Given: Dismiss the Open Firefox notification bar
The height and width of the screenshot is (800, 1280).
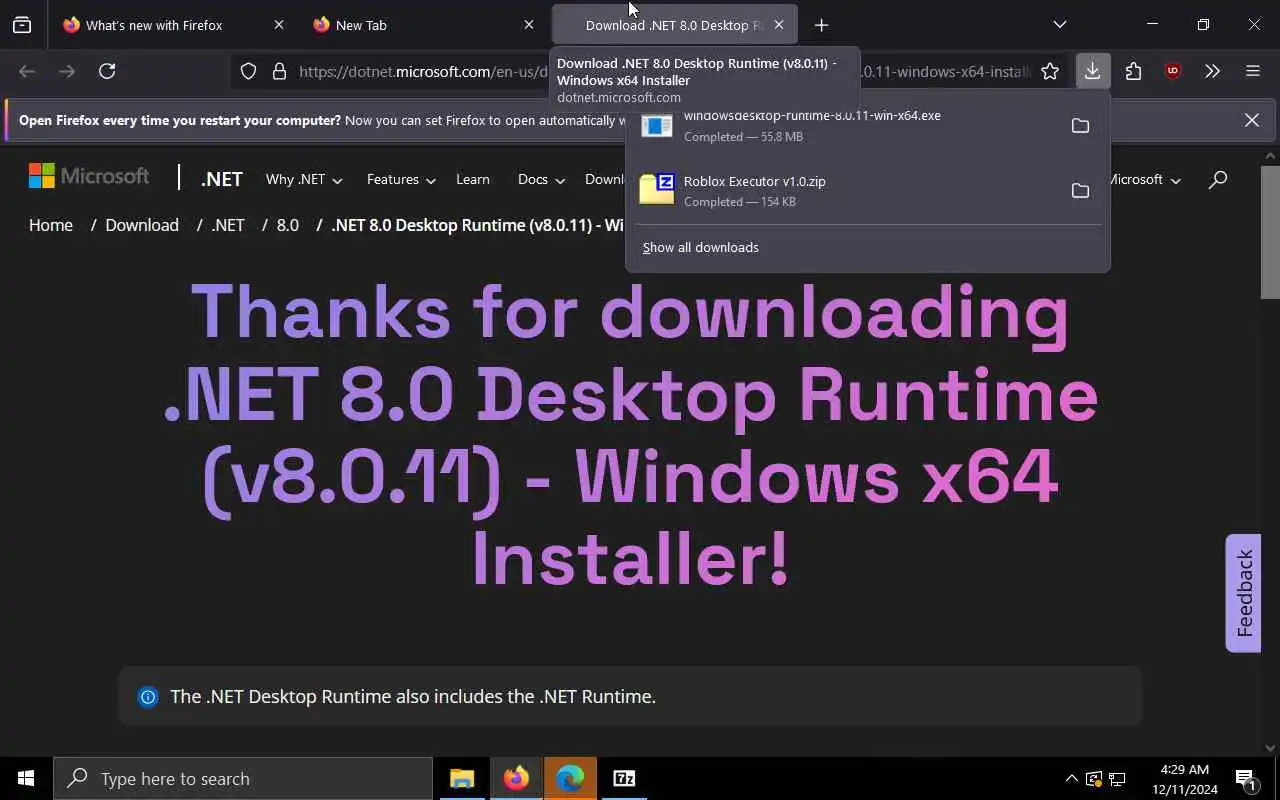Looking at the screenshot, I should pos(1251,120).
